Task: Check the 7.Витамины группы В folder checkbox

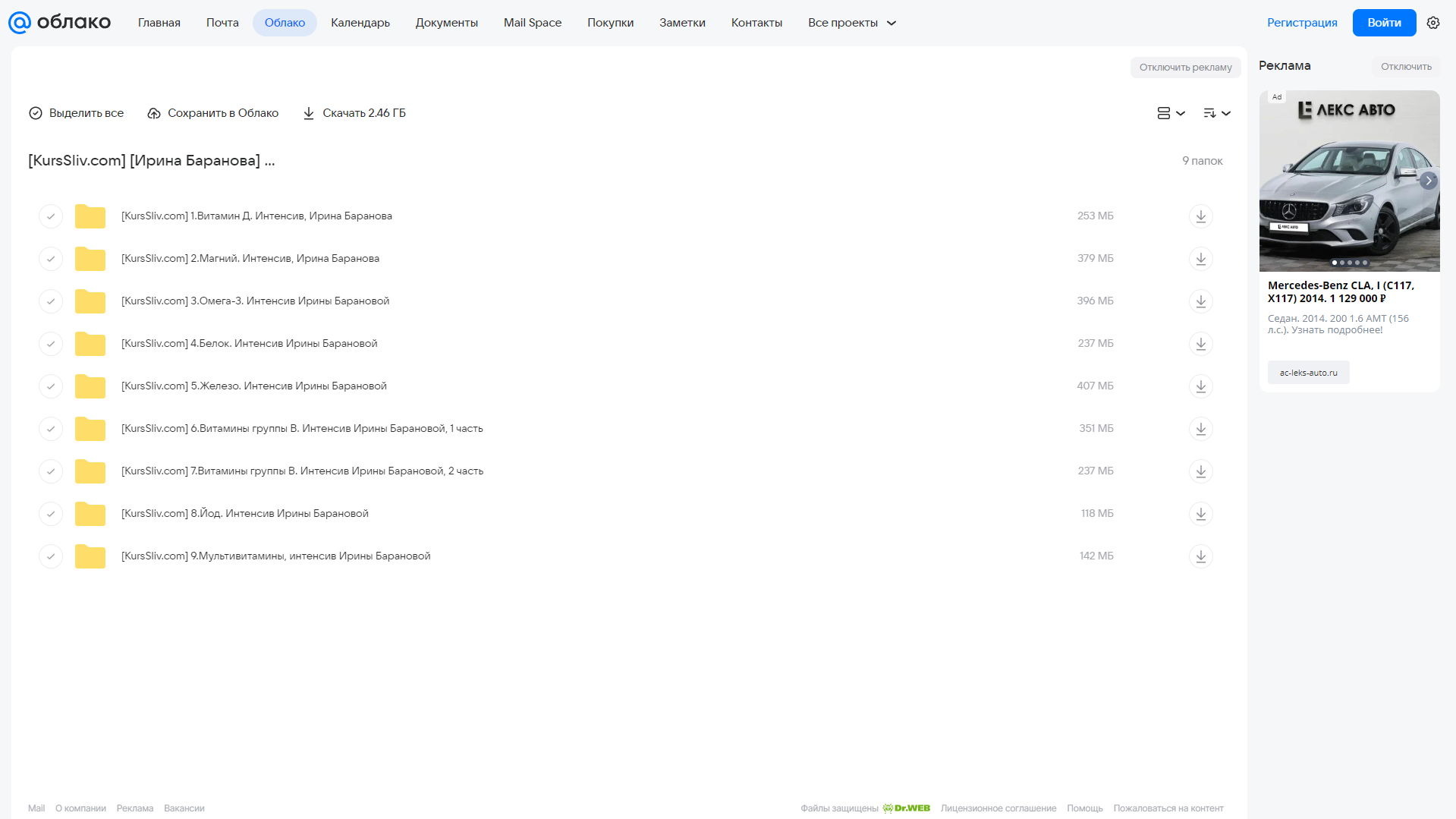Action: pyautogui.click(x=51, y=471)
